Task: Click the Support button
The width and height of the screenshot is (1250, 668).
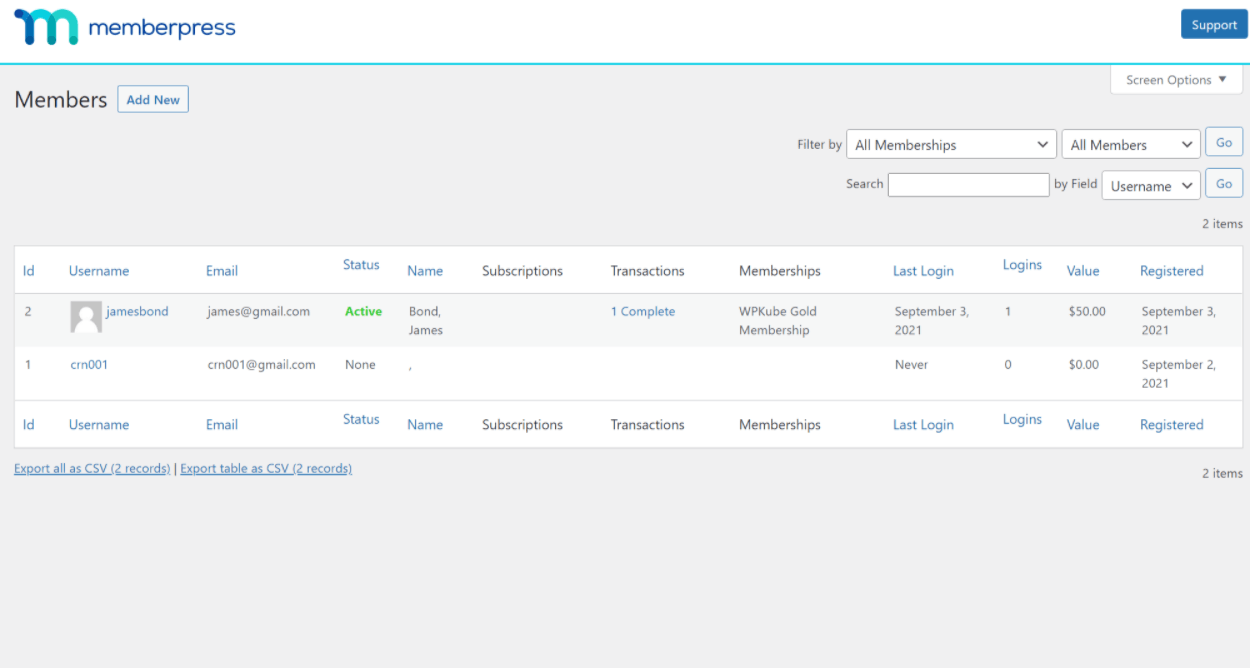Action: [1214, 25]
